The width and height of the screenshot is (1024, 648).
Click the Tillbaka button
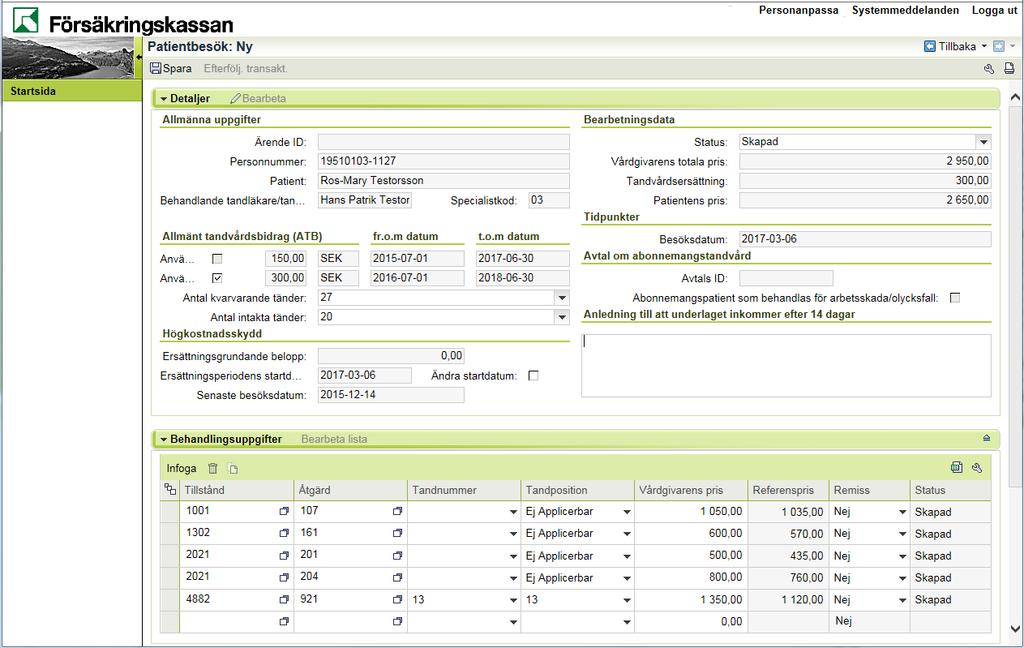coord(957,46)
